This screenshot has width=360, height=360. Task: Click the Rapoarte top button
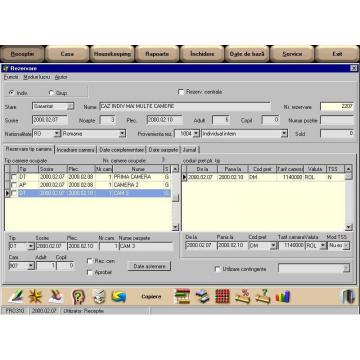[157, 54]
